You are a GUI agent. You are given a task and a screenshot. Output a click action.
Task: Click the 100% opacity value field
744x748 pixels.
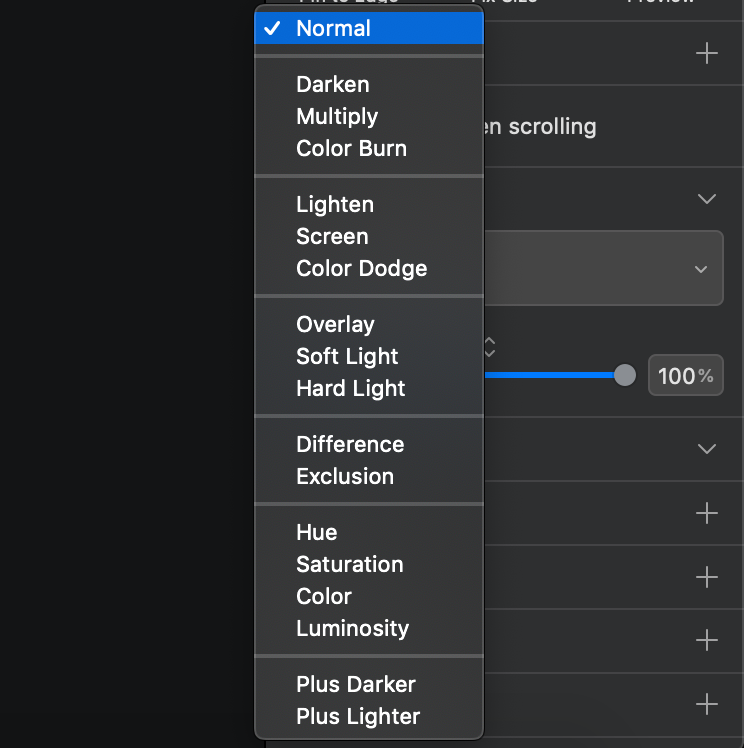click(x=685, y=376)
